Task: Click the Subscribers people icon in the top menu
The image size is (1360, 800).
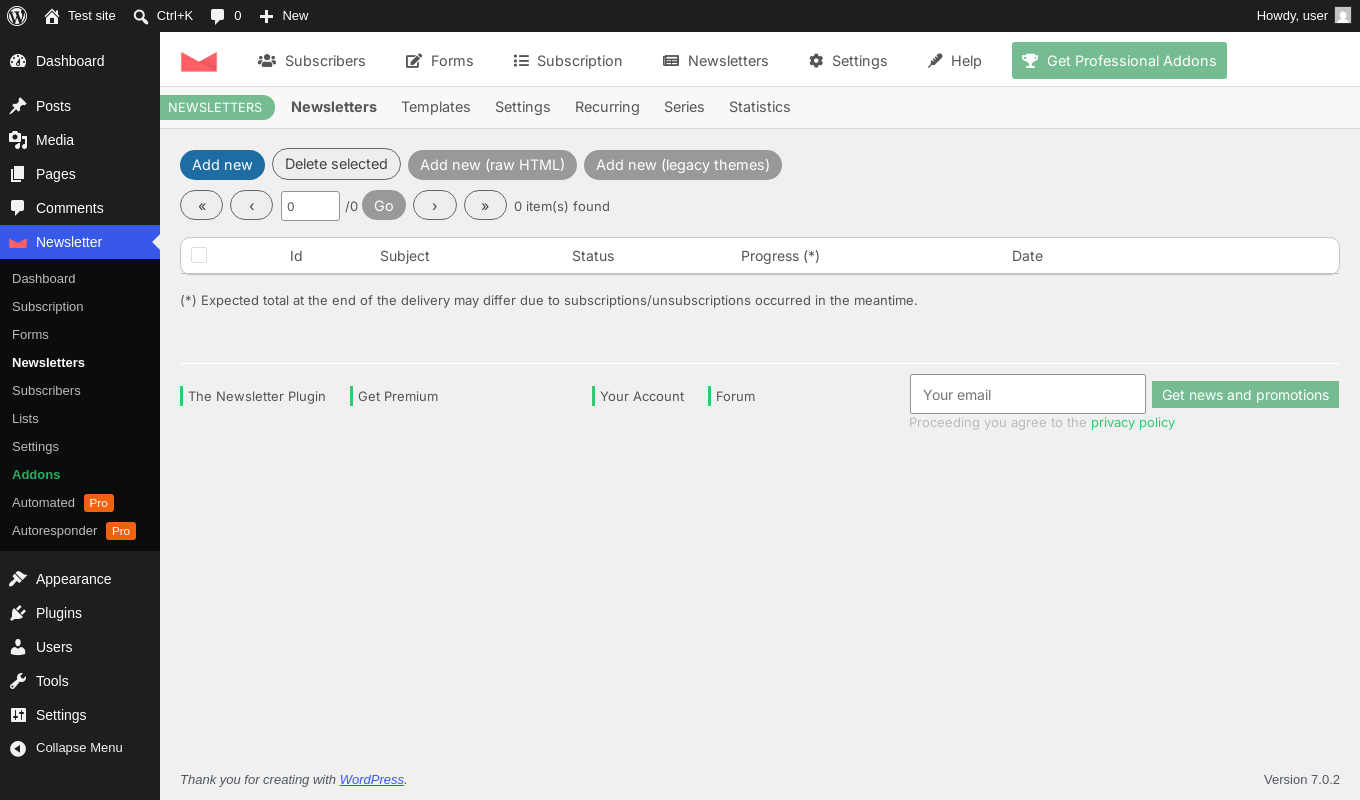Action: coord(267,61)
